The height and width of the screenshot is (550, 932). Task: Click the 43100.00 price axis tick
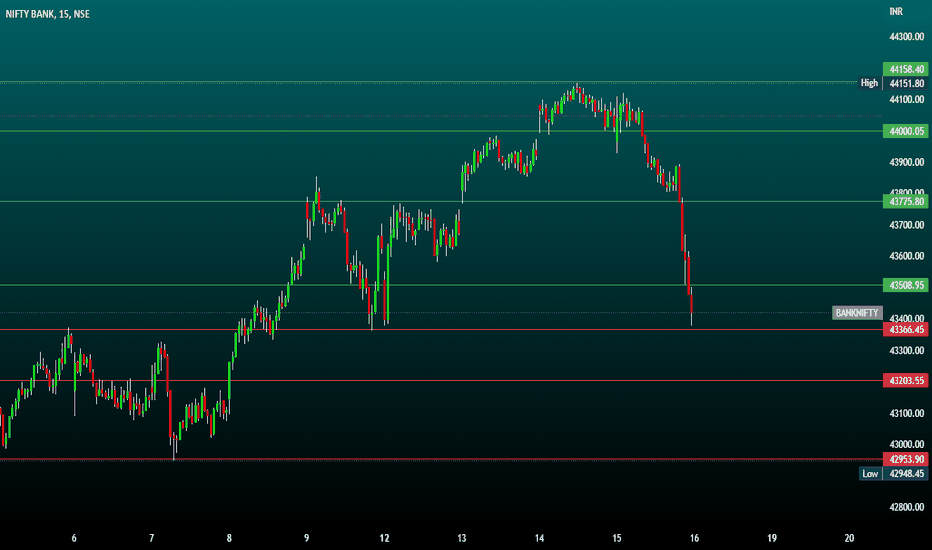906,413
